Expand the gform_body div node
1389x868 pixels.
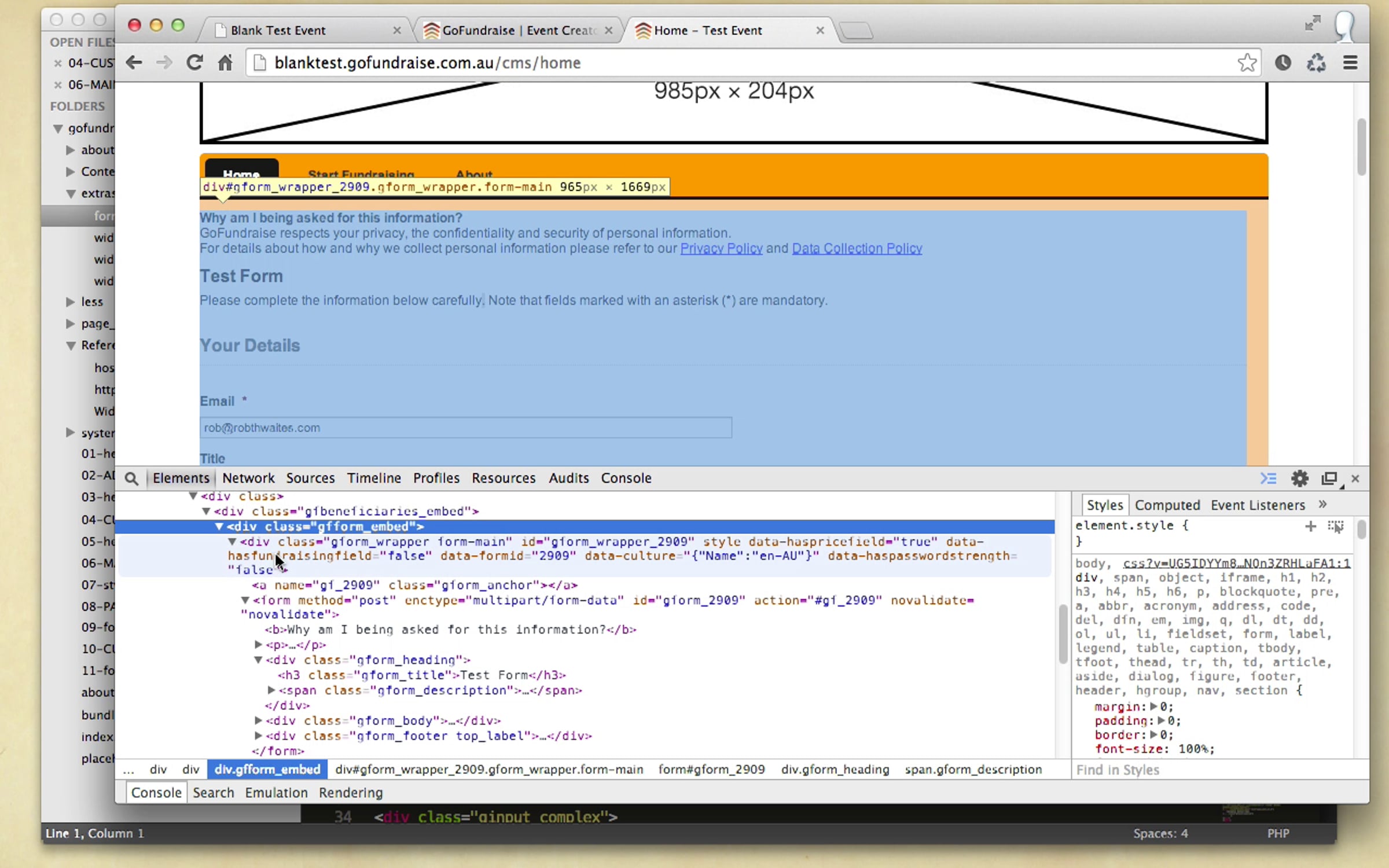(258, 720)
